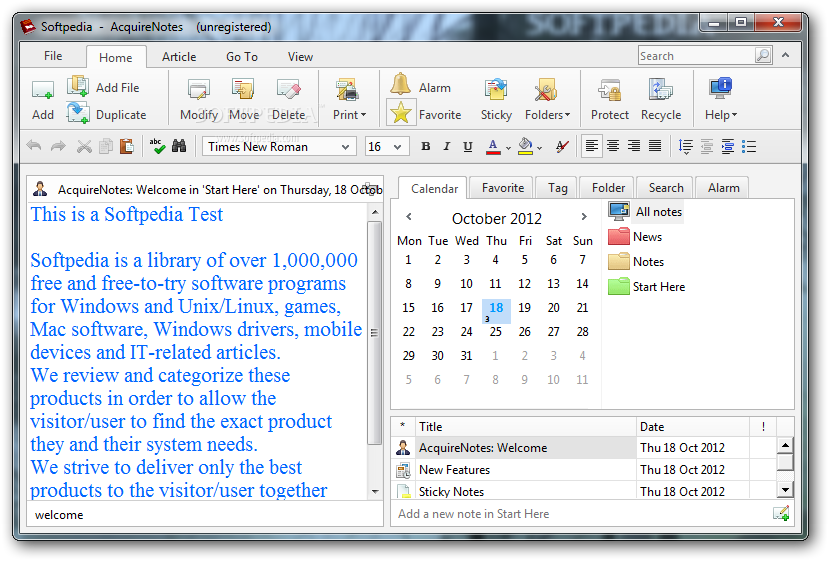Click the Delete note icon
The height and width of the screenshot is (561, 829).
[289, 90]
